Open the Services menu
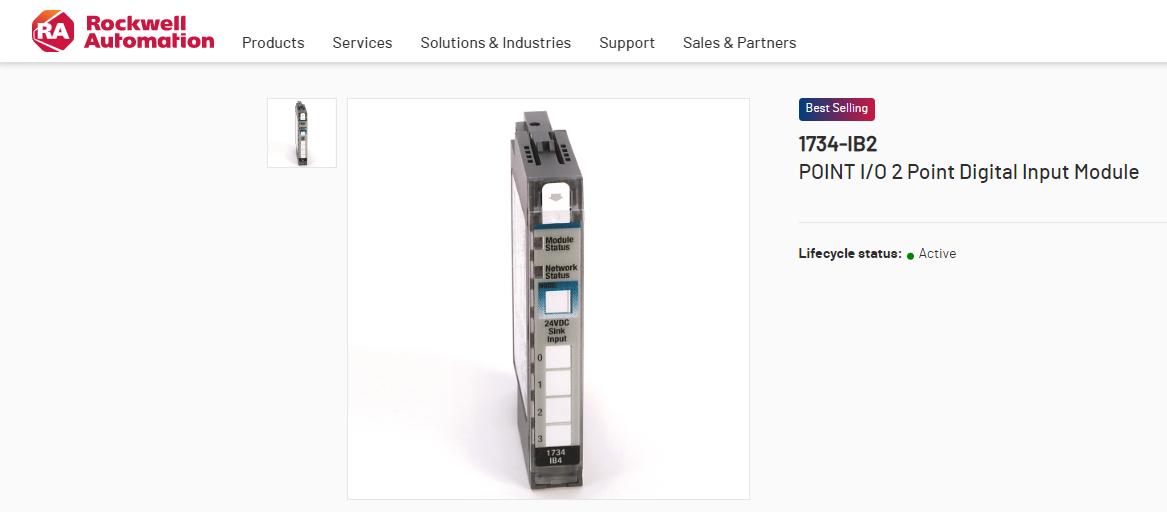 [x=362, y=43]
